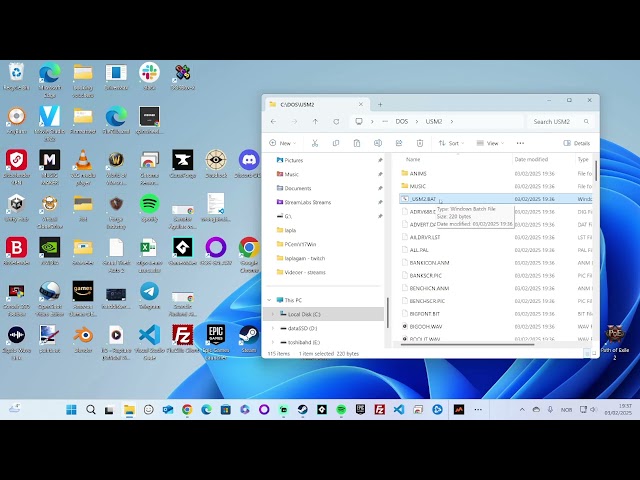Select the BANKICON.ANM file
640x480 pixels.
pyautogui.click(x=429, y=263)
